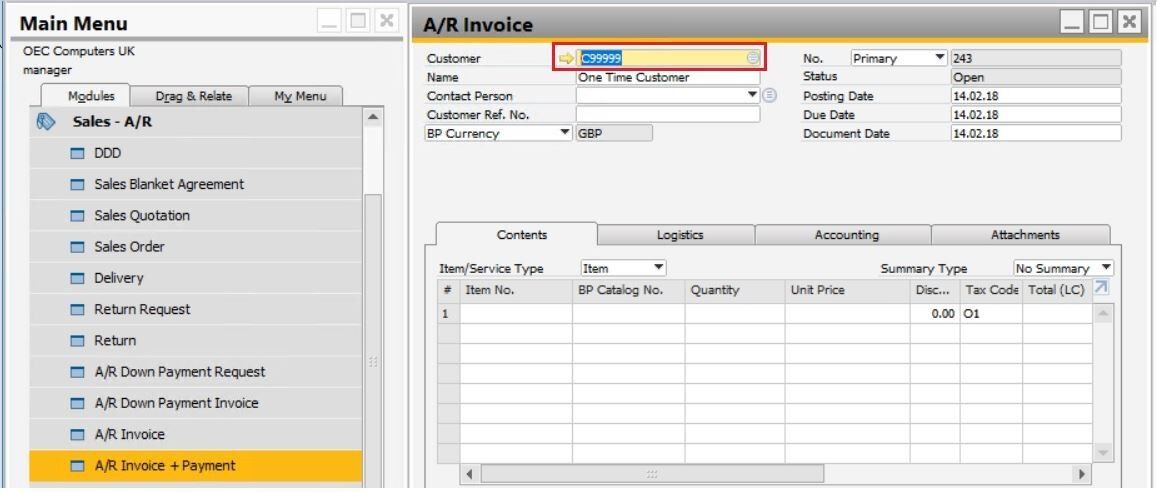Maximize the A/R Invoice window
The width and height of the screenshot is (1157, 492).
[1101, 22]
